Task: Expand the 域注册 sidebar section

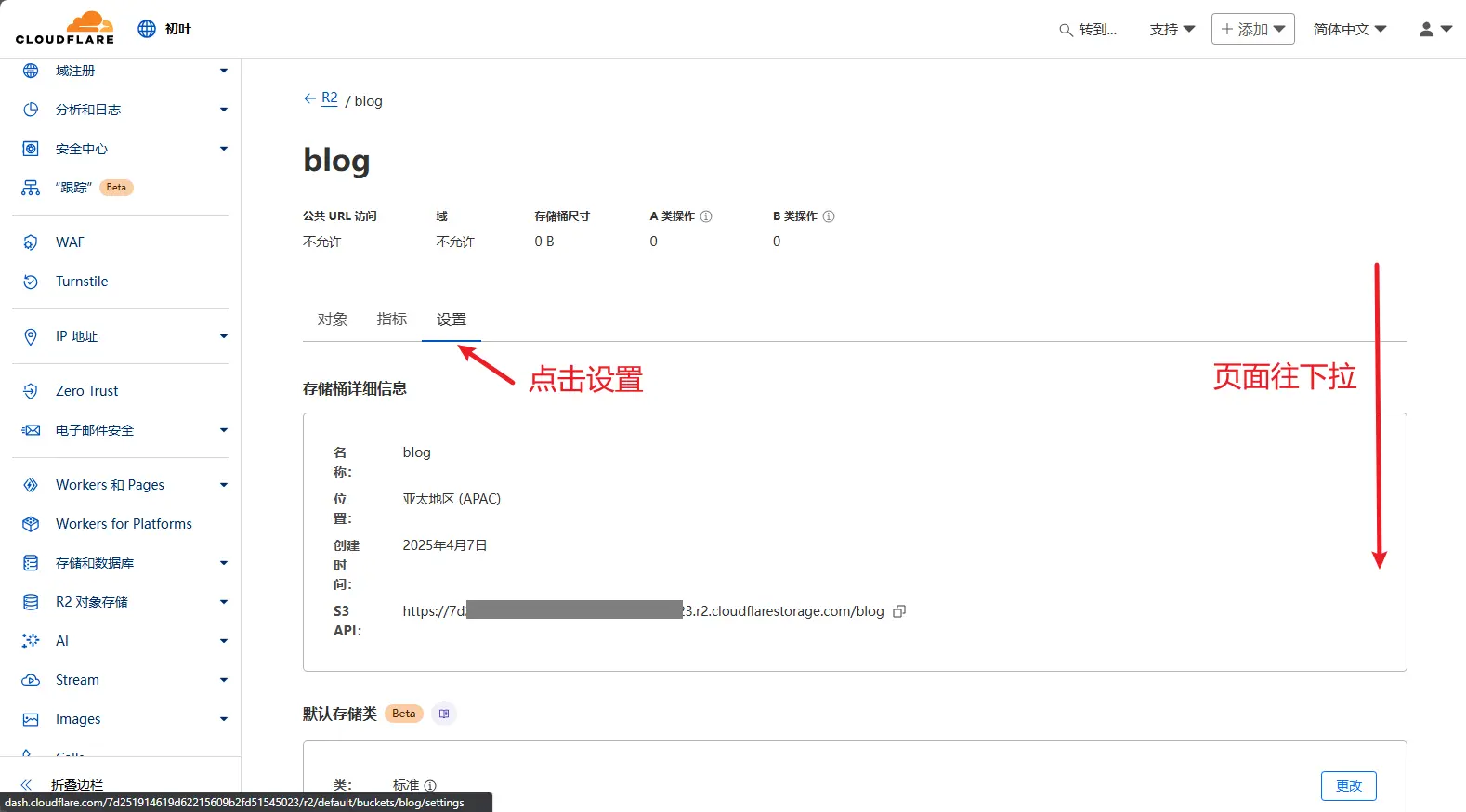Action: pos(223,71)
